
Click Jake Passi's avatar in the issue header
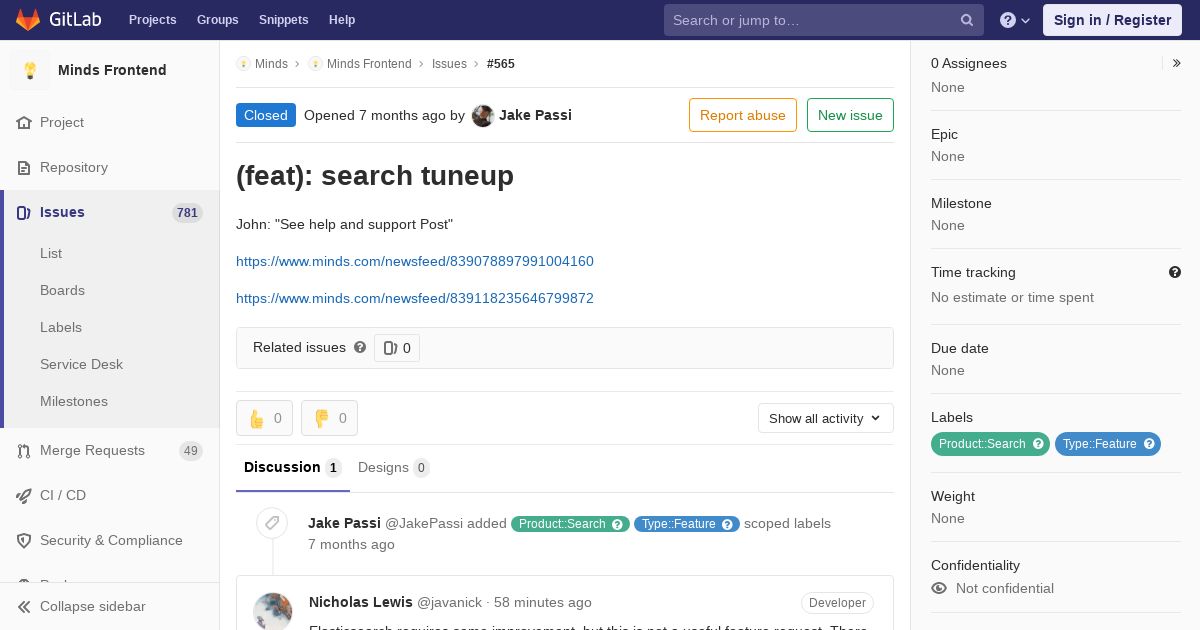pos(483,115)
